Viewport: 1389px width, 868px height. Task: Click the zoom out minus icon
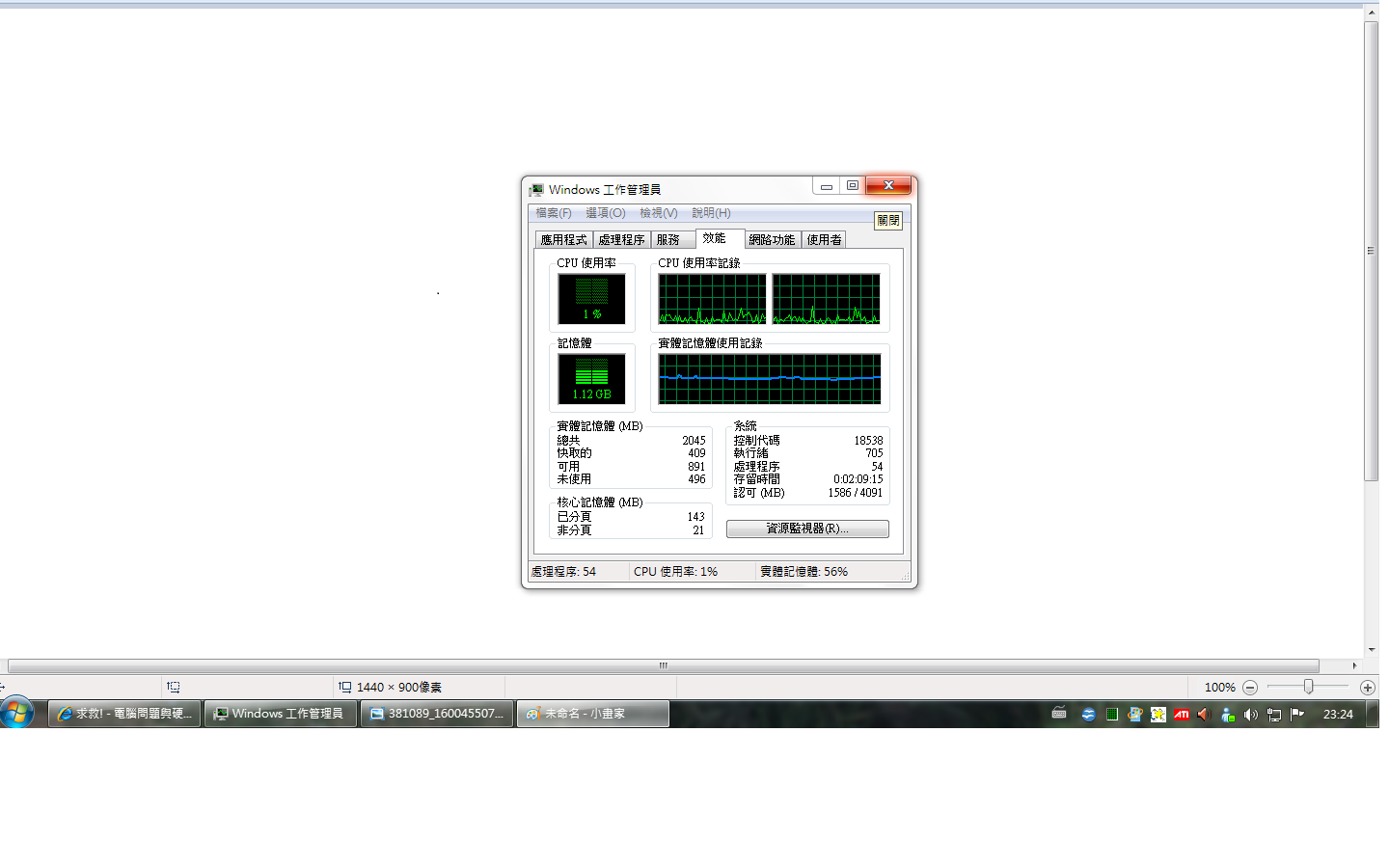coord(1250,688)
